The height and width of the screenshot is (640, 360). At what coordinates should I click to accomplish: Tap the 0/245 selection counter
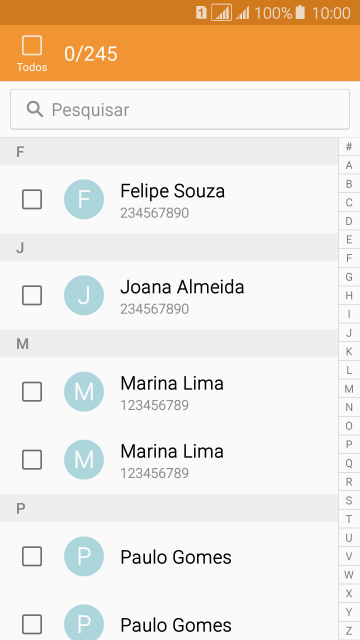tap(91, 54)
